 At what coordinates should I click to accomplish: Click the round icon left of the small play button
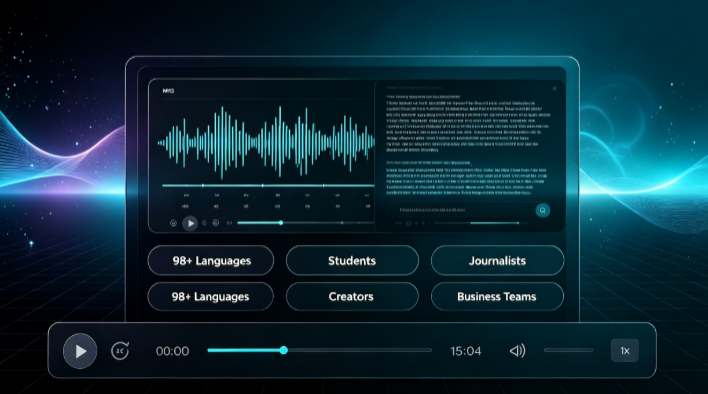click(173, 223)
